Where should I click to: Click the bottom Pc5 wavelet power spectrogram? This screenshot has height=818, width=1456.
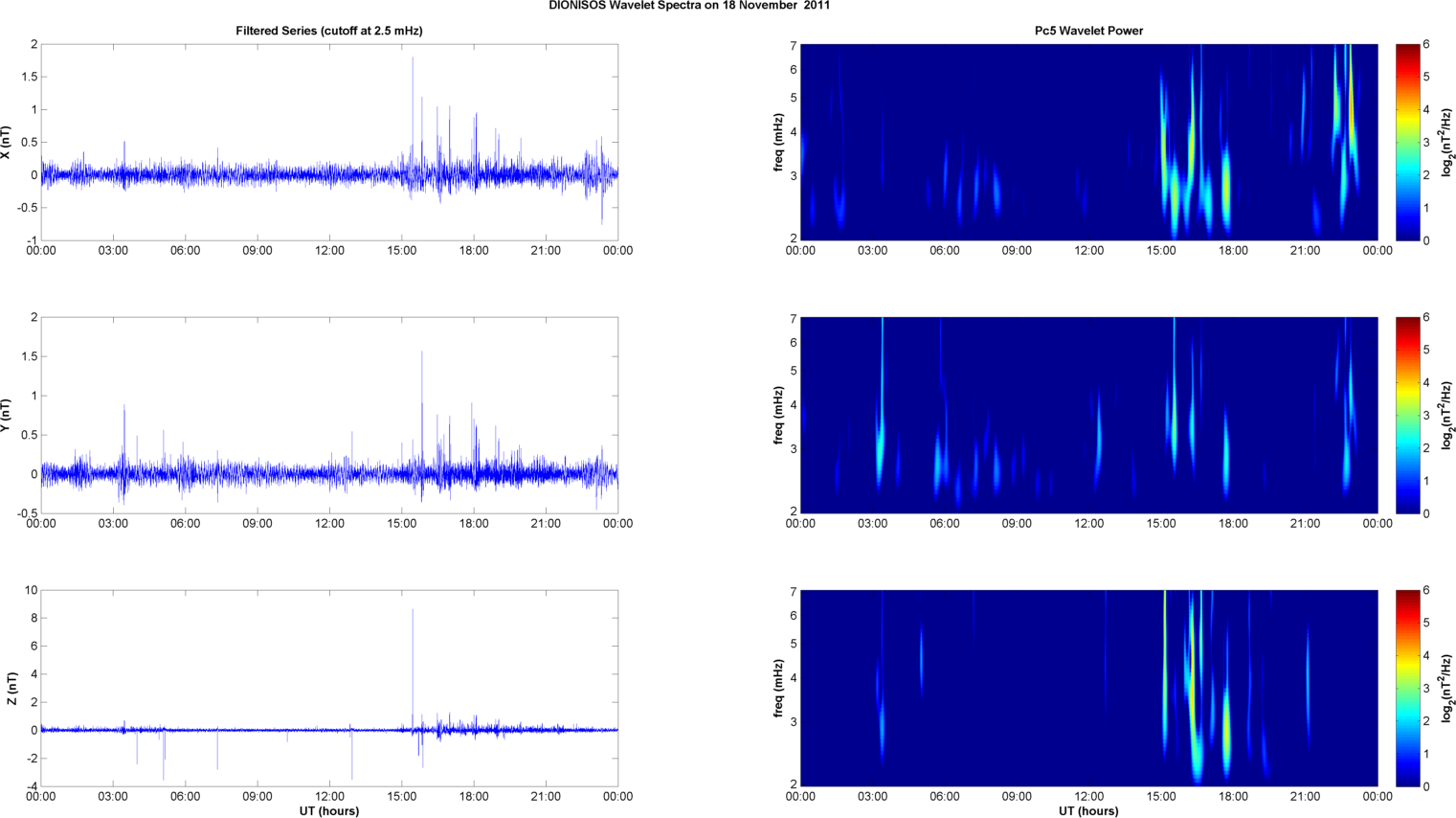[1088, 688]
